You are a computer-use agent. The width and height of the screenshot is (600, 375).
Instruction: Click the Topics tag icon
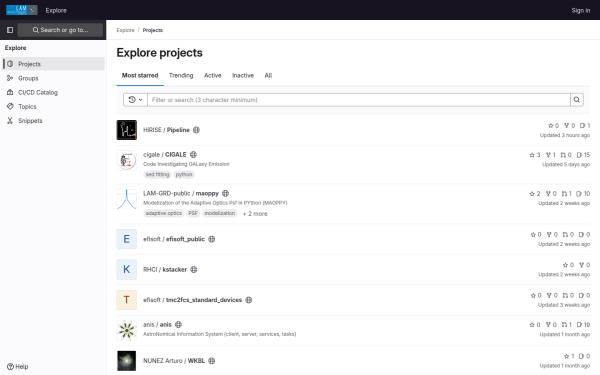pos(10,106)
